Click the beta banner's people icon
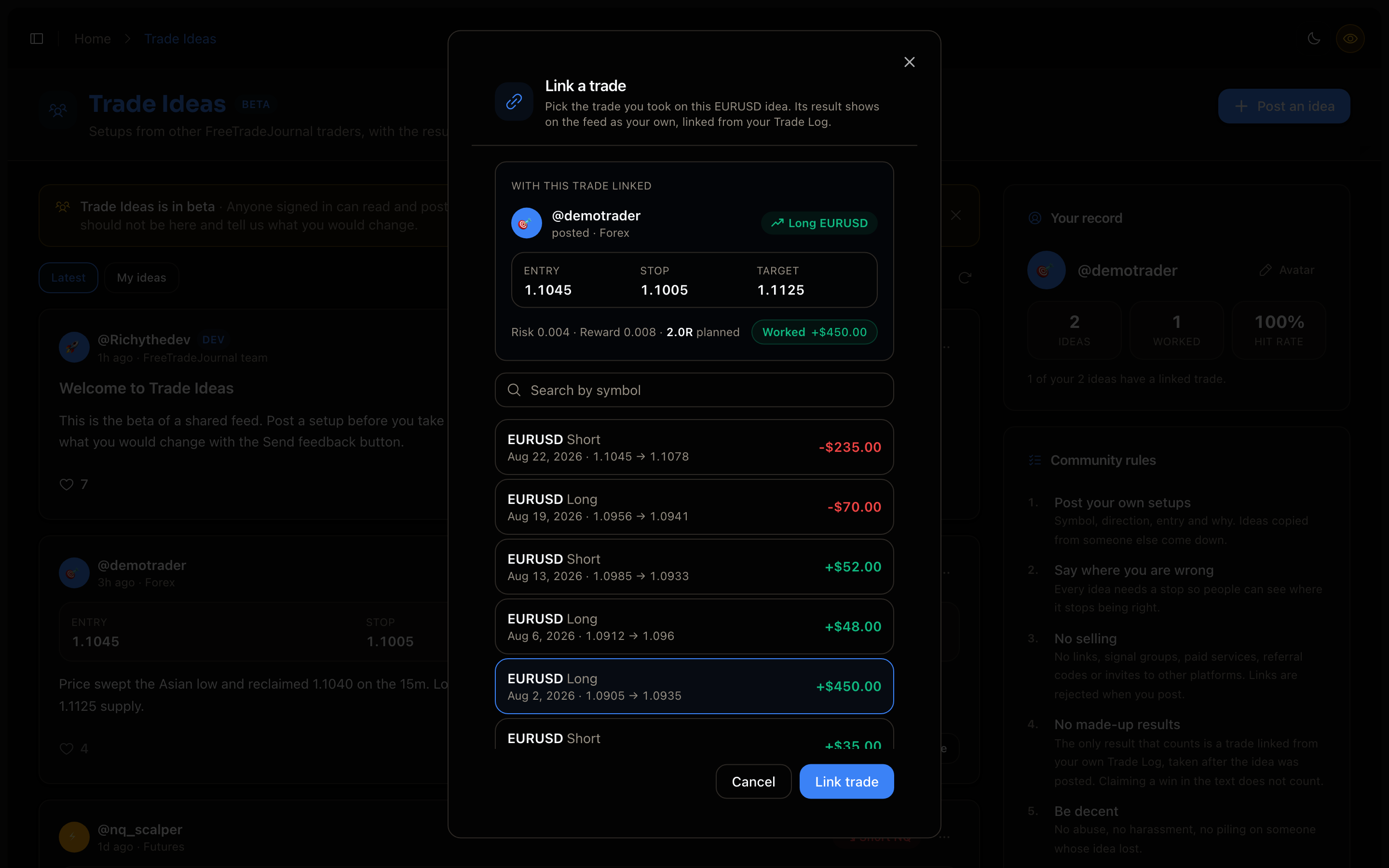 click(63, 207)
